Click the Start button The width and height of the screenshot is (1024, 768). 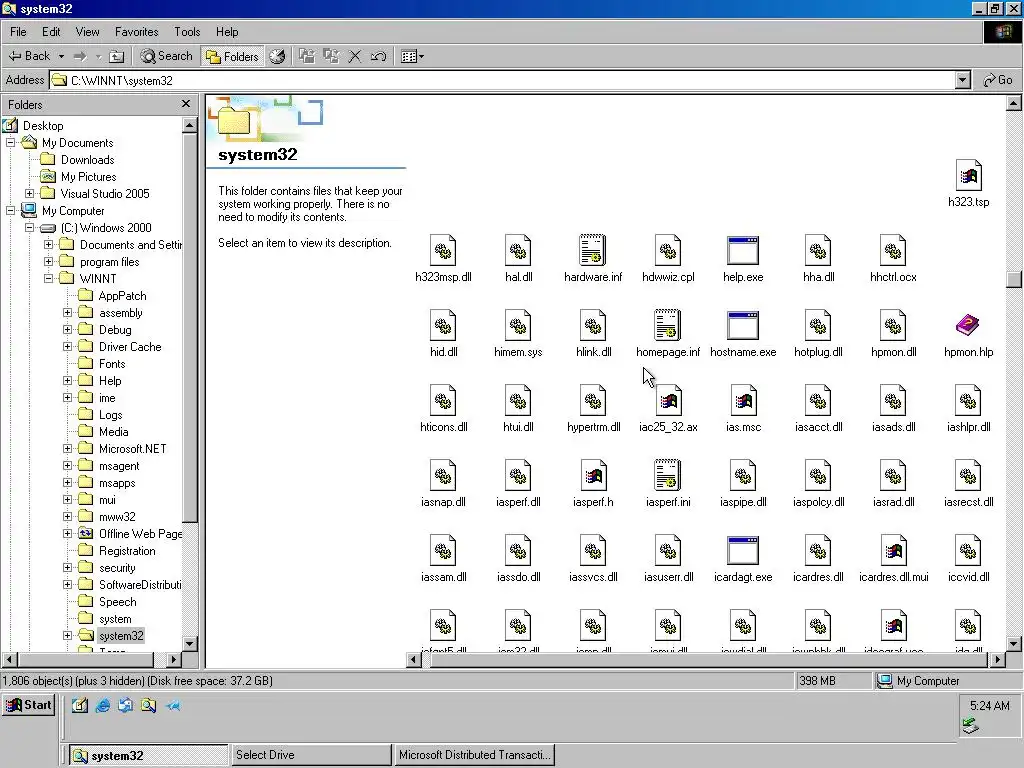tap(28, 705)
